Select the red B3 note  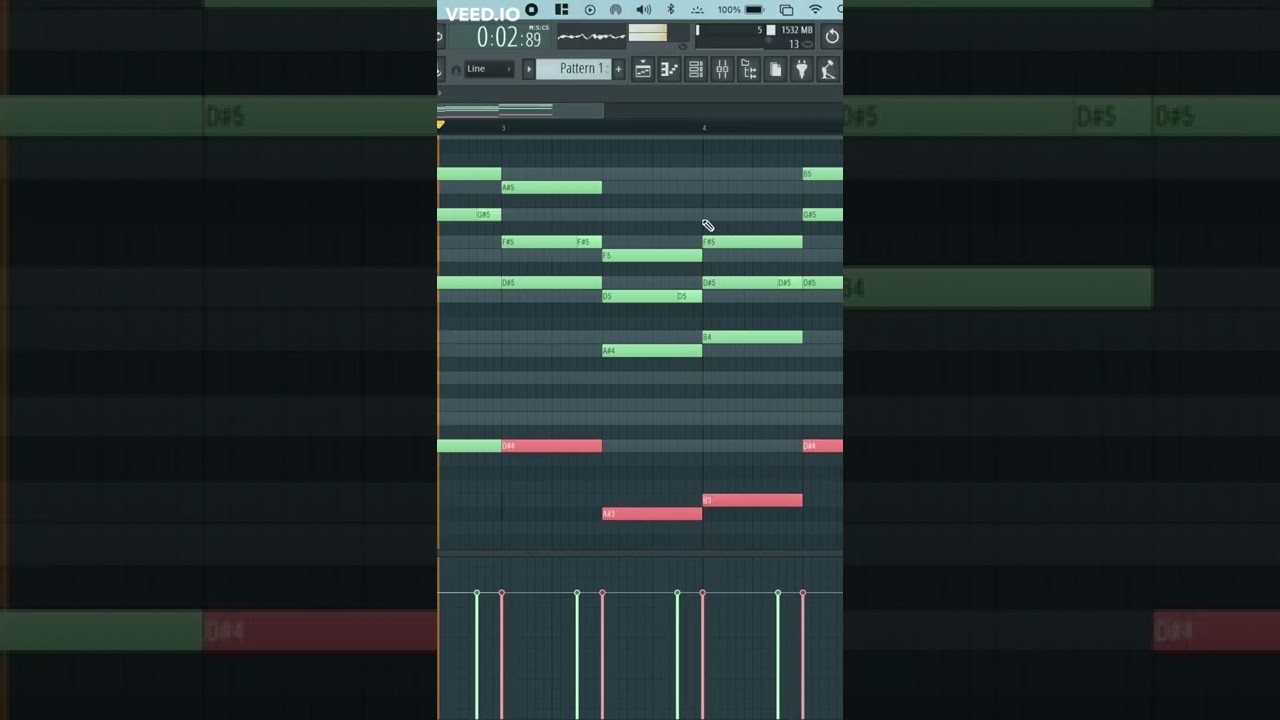pyautogui.click(x=752, y=500)
